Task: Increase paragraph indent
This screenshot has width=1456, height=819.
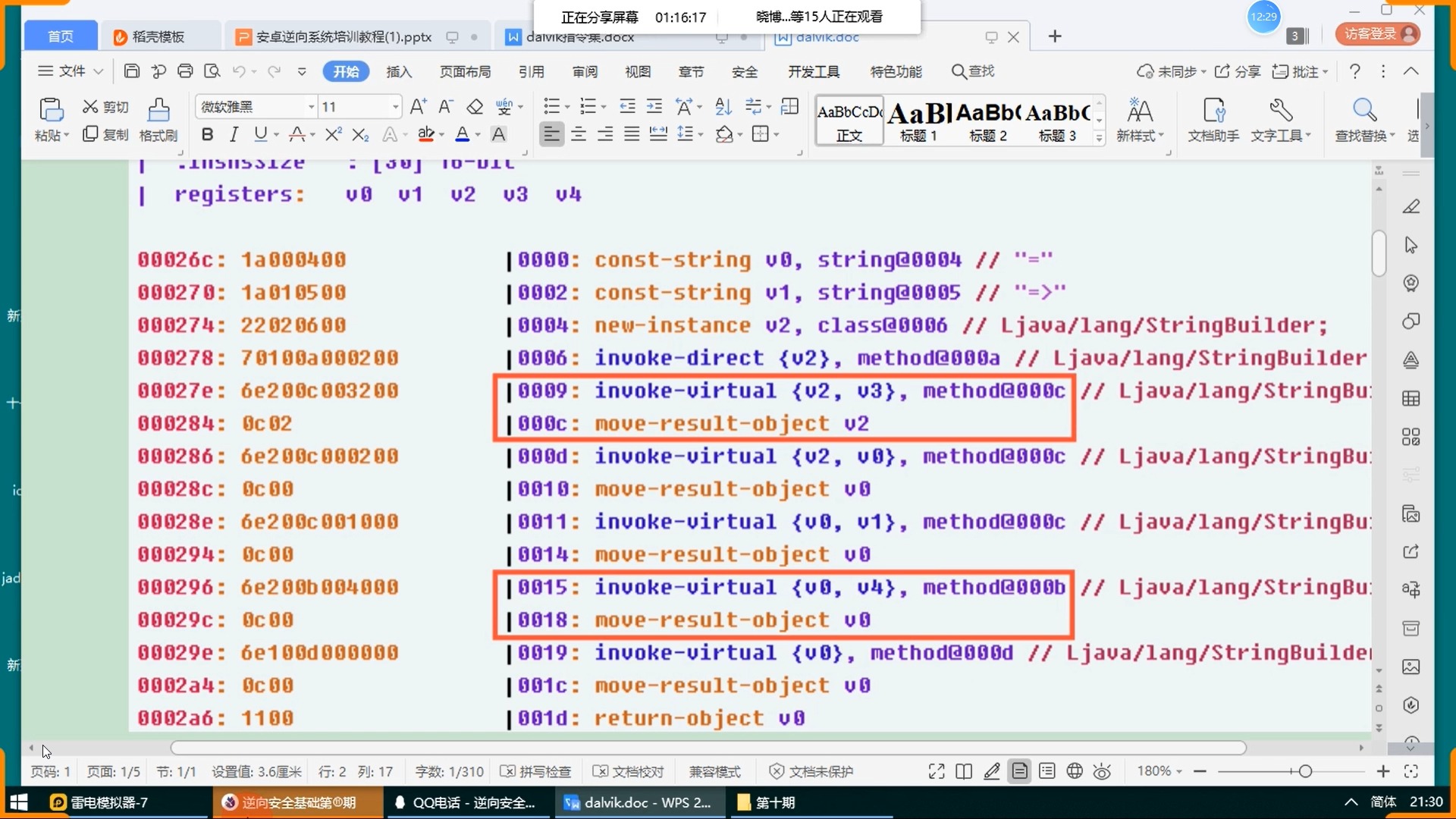Action: (x=654, y=107)
